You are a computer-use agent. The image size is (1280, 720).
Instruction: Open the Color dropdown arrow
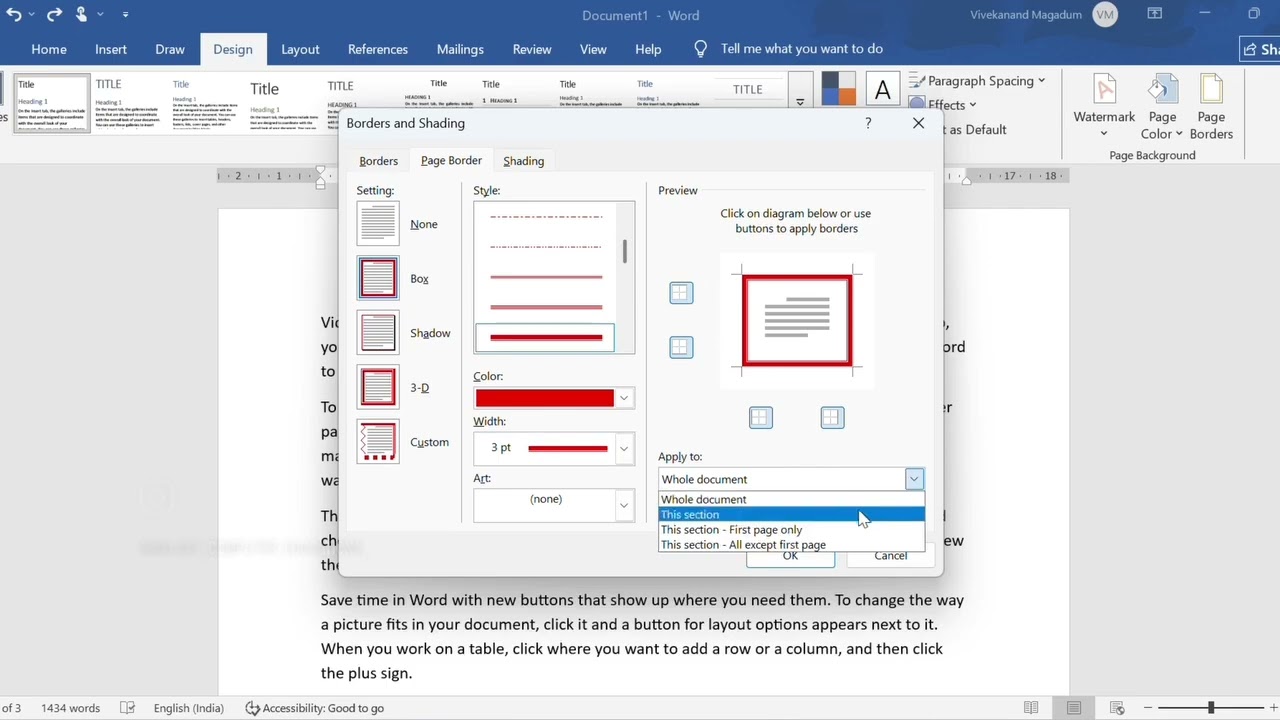(624, 398)
